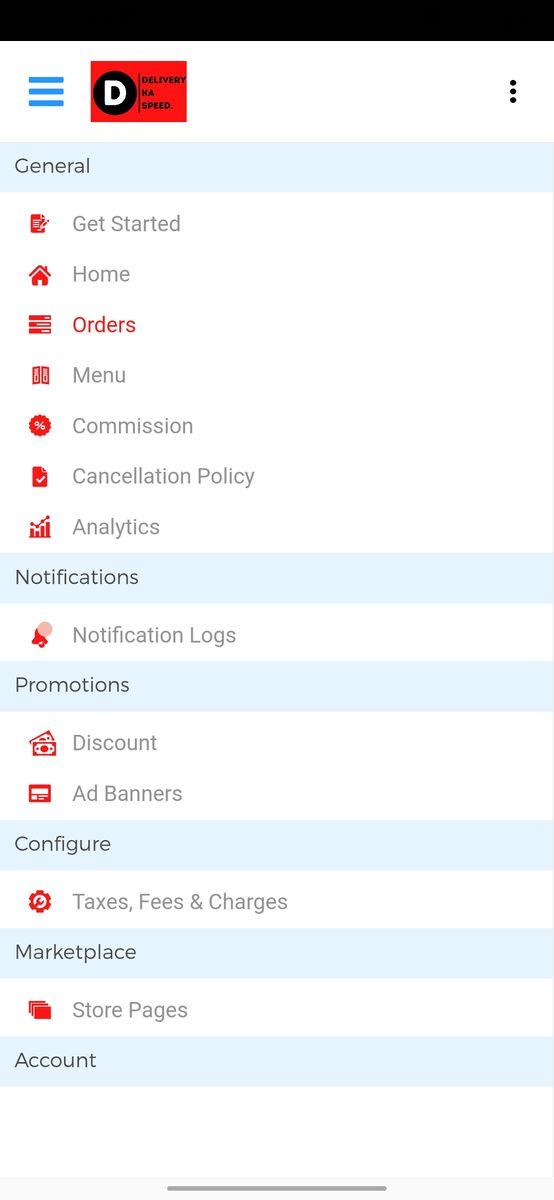
Task: Click the Discount cash icon
Action: (42, 743)
